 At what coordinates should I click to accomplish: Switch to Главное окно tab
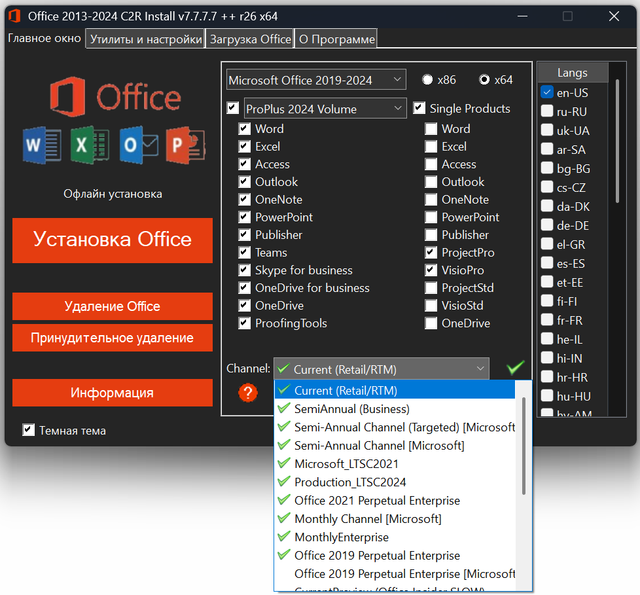(44, 38)
